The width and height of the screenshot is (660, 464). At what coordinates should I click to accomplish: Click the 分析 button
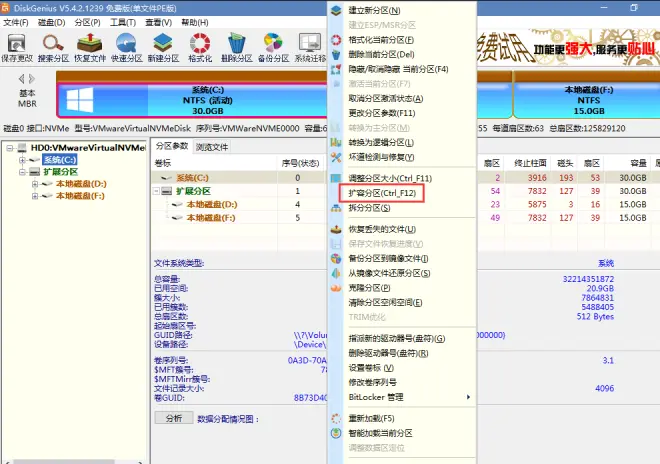tap(174, 418)
